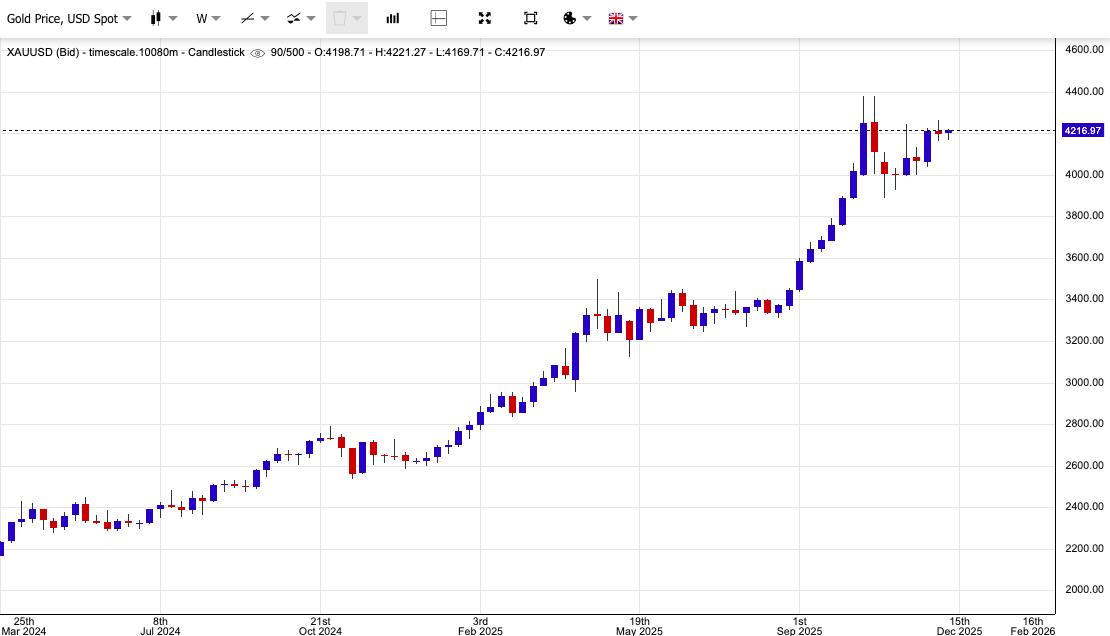Open the technical indicators menu

(300, 18)
